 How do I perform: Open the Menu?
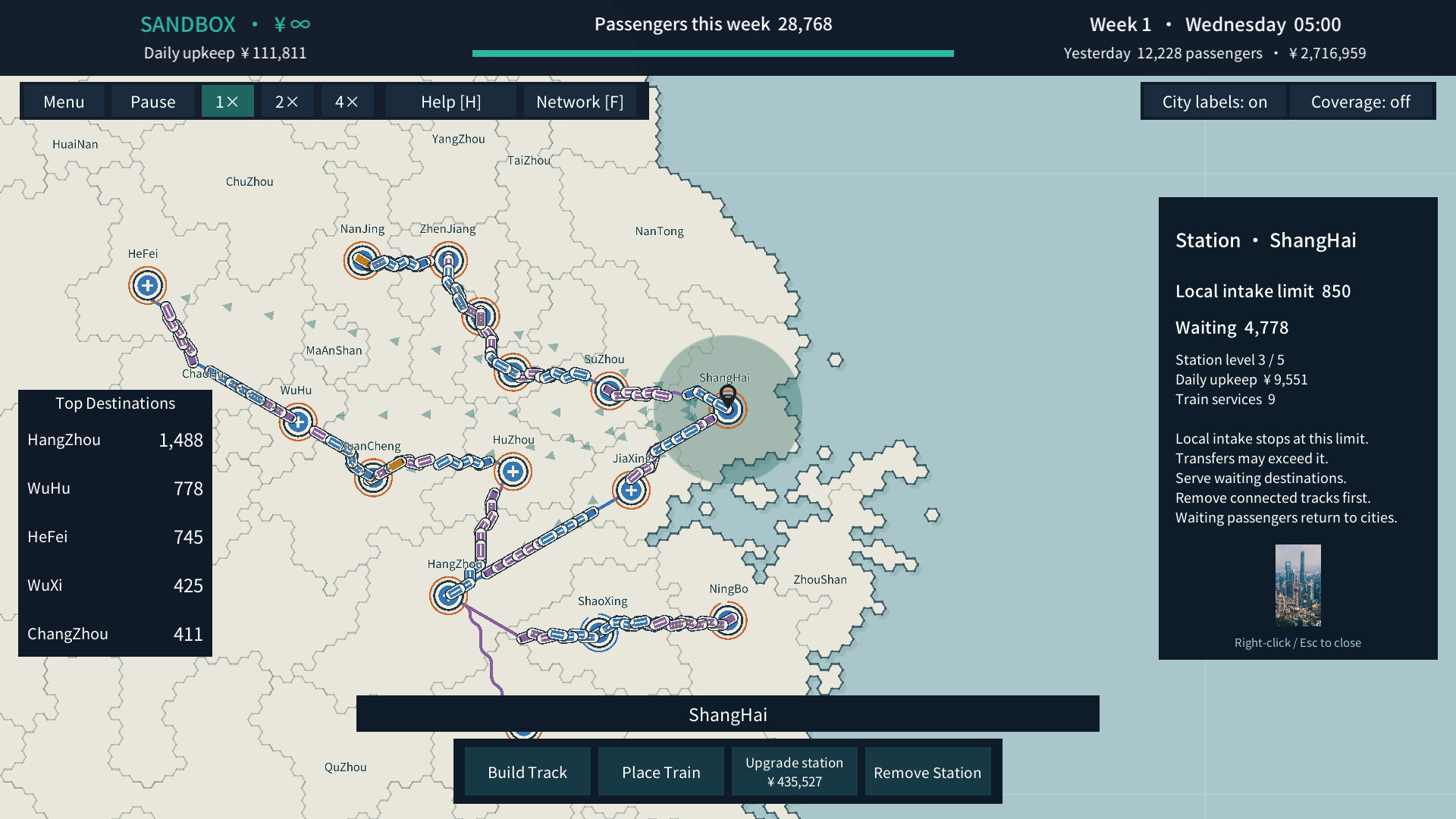pyautogui.click(x=64, y=102)
